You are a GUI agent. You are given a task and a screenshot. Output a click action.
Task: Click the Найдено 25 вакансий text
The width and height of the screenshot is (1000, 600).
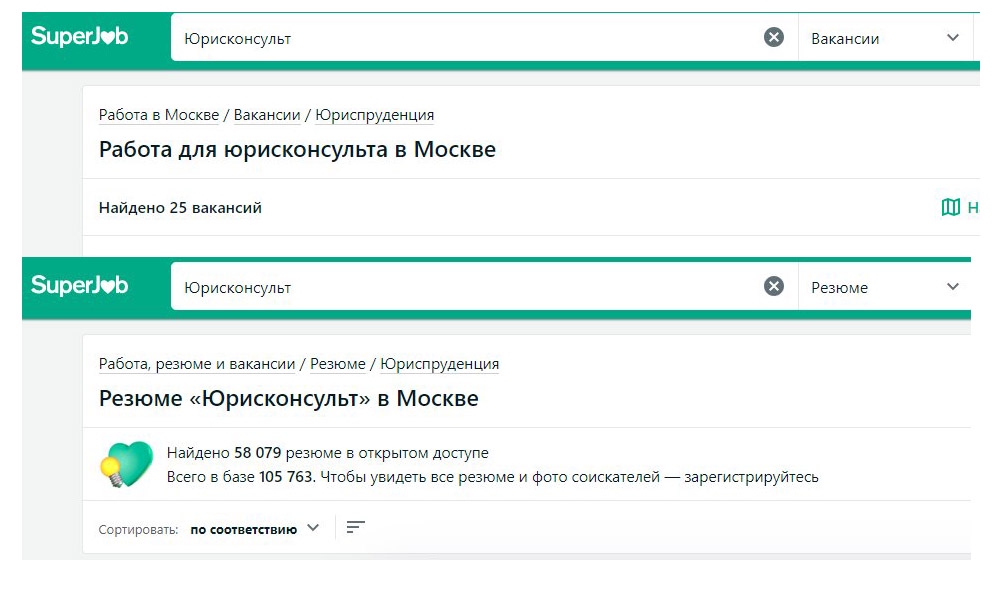[x=180, y=208]
